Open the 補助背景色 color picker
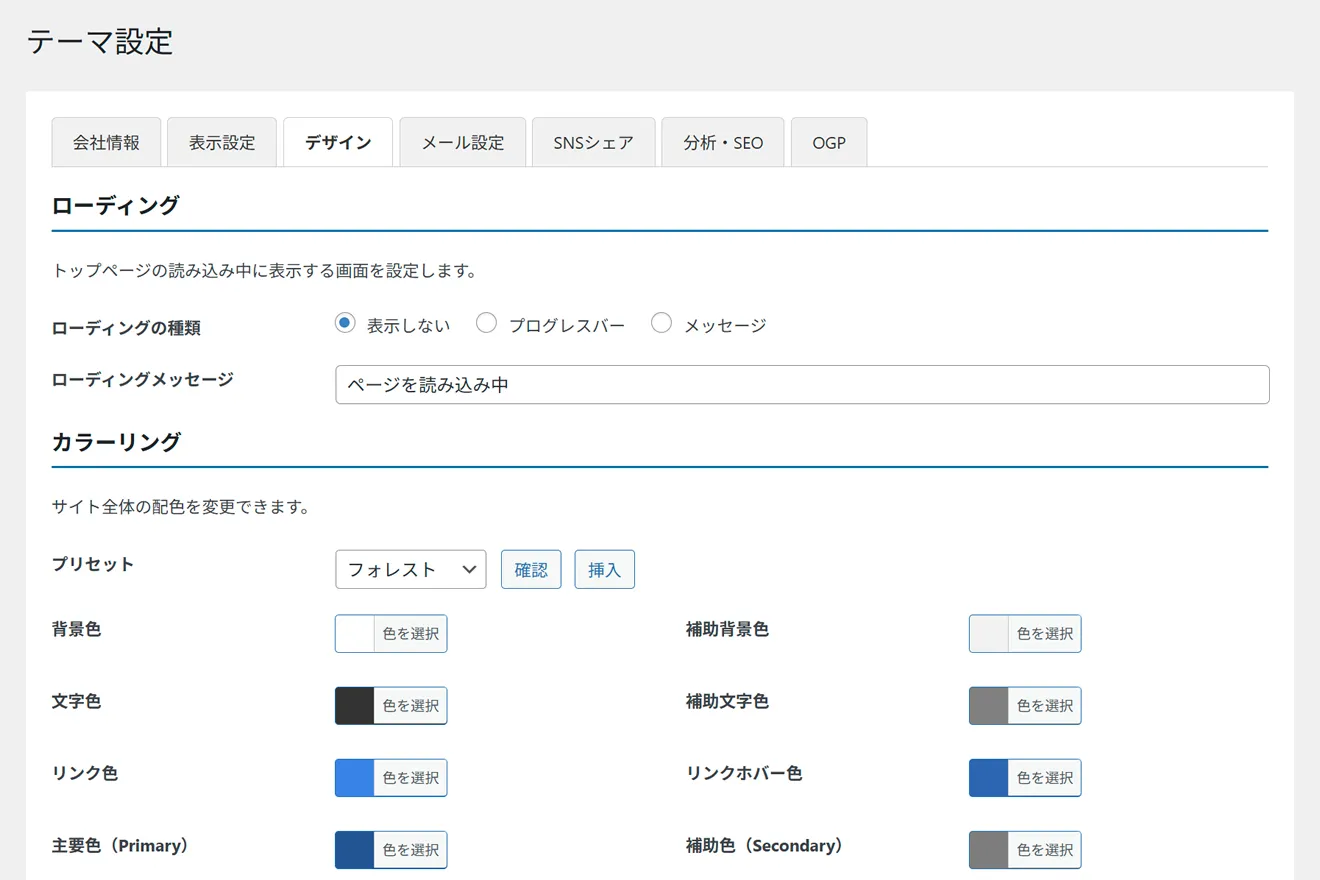Screen dimensions: 1320x880 1025,634
